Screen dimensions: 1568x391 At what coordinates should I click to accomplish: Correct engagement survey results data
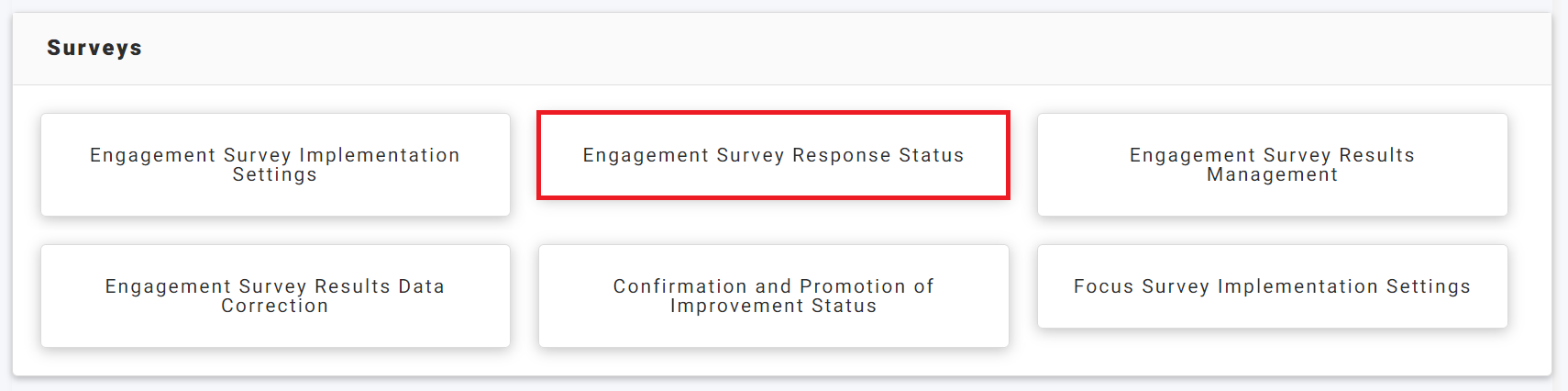click(x=275, y=296)
